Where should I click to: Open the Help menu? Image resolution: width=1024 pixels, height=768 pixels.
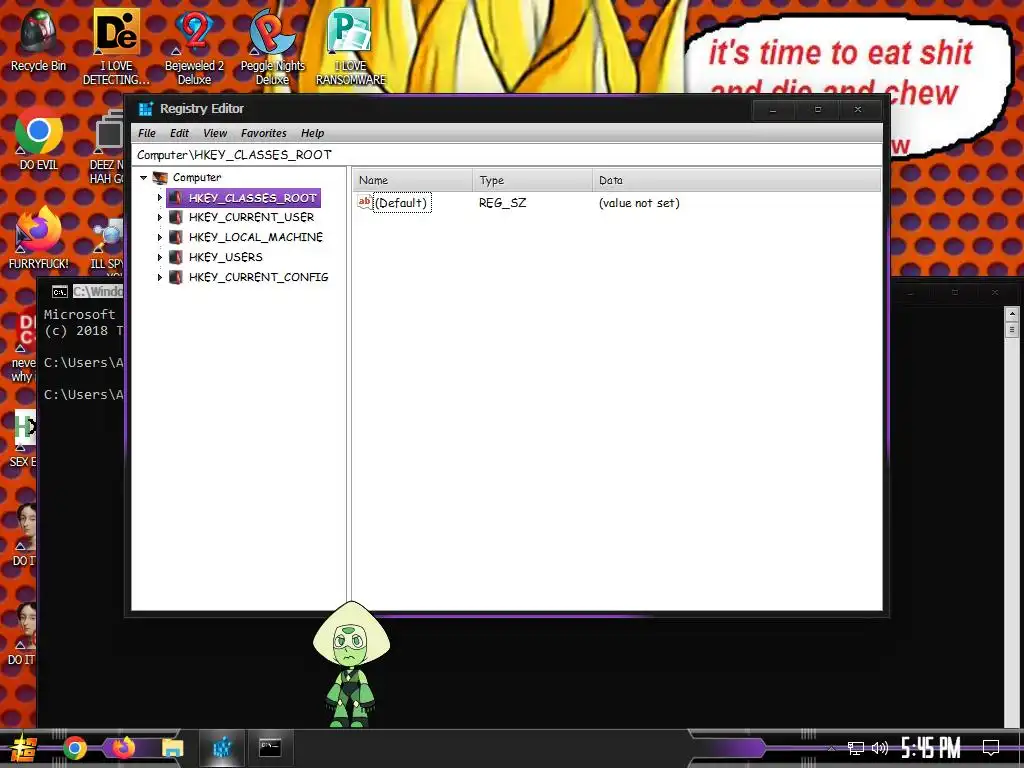(313, 133)
